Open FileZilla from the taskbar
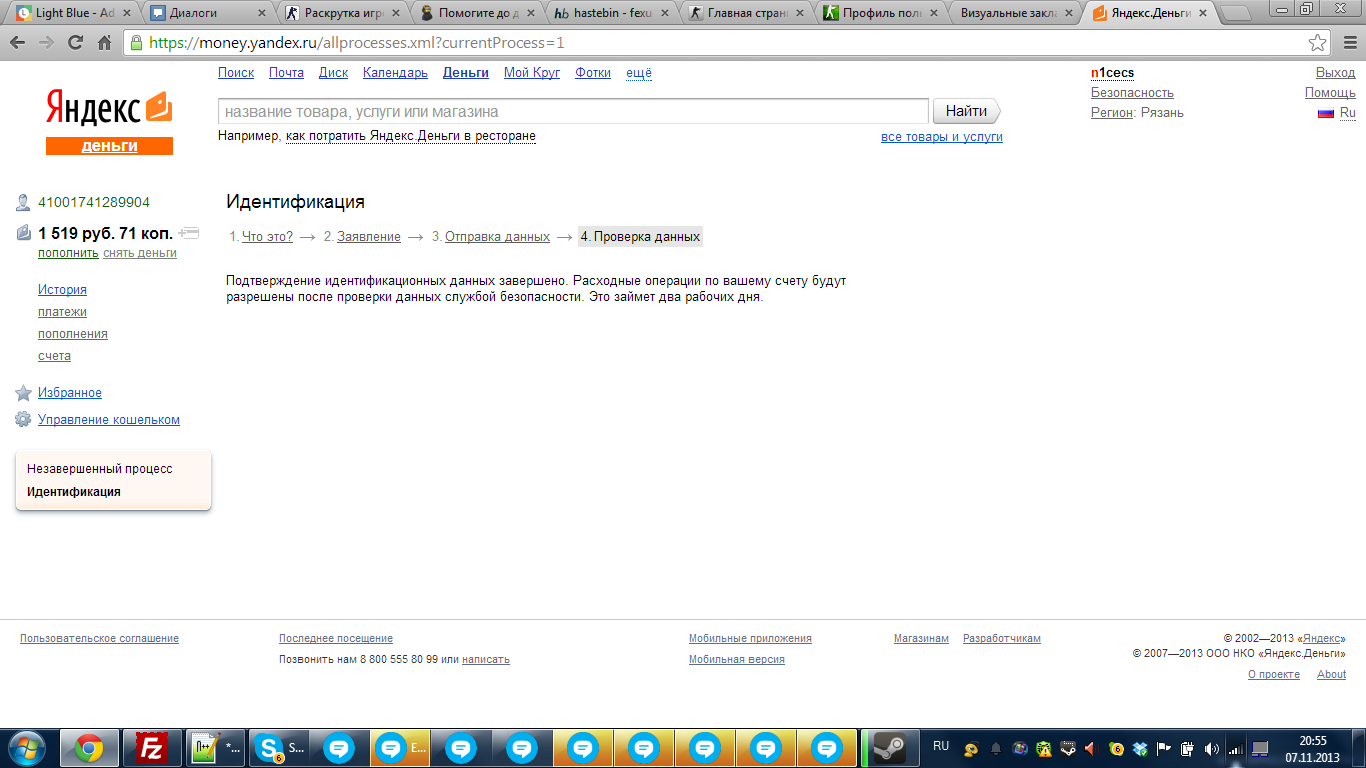Viewport: 1366px width, 768px height. pyautogui.click(x=152, y=748)
